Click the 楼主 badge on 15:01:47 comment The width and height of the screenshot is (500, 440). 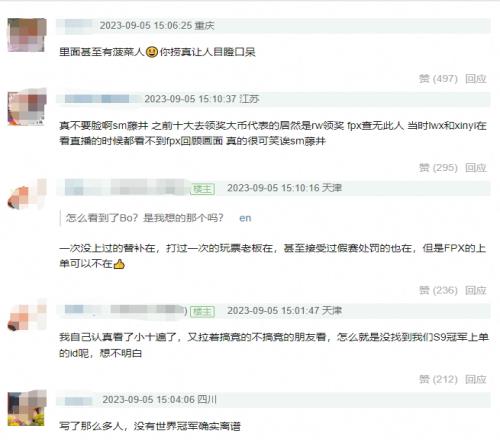pyautogui.click(x=202, y=312)
